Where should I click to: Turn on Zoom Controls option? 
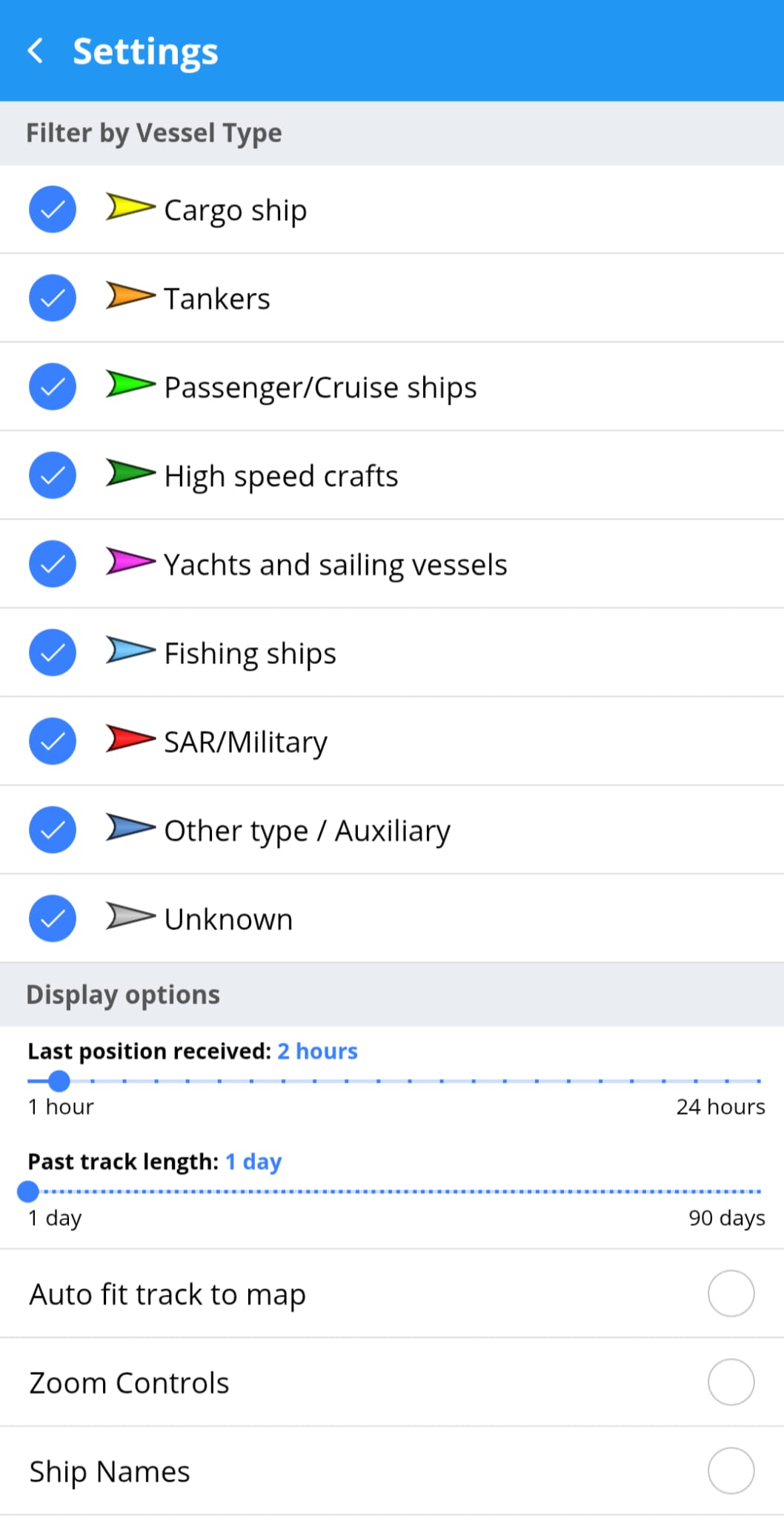731,1382
